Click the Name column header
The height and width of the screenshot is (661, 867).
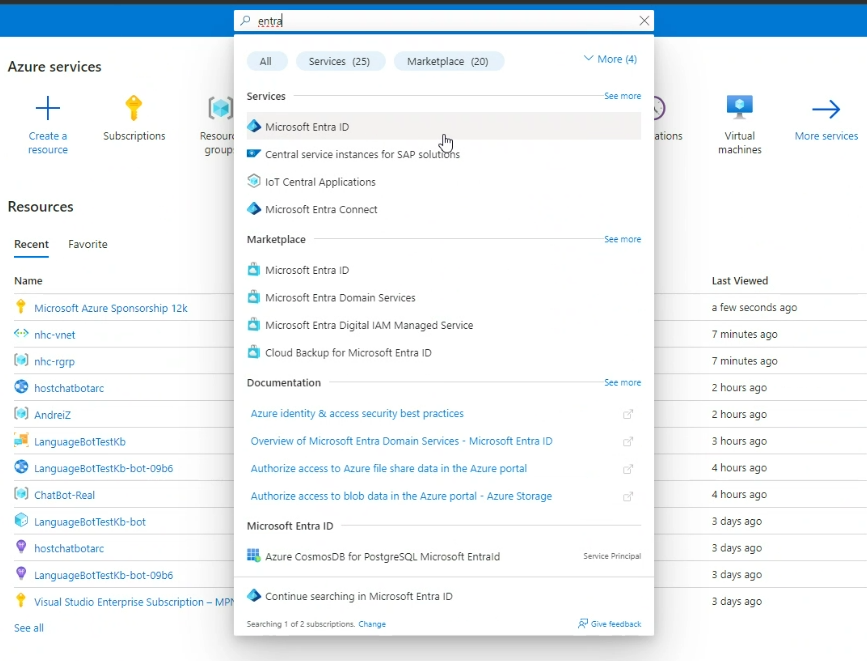(x=28, y=280)
